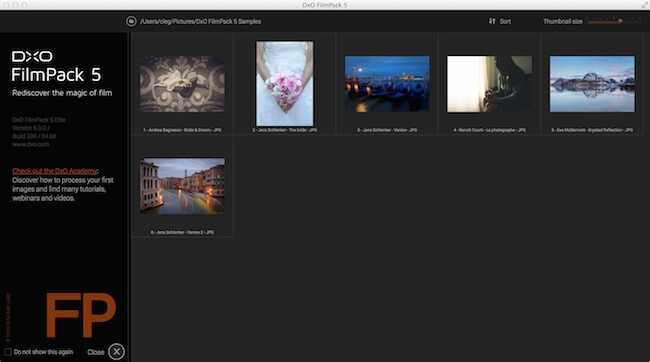Click the www.dxo.com text

pos(31,144)
